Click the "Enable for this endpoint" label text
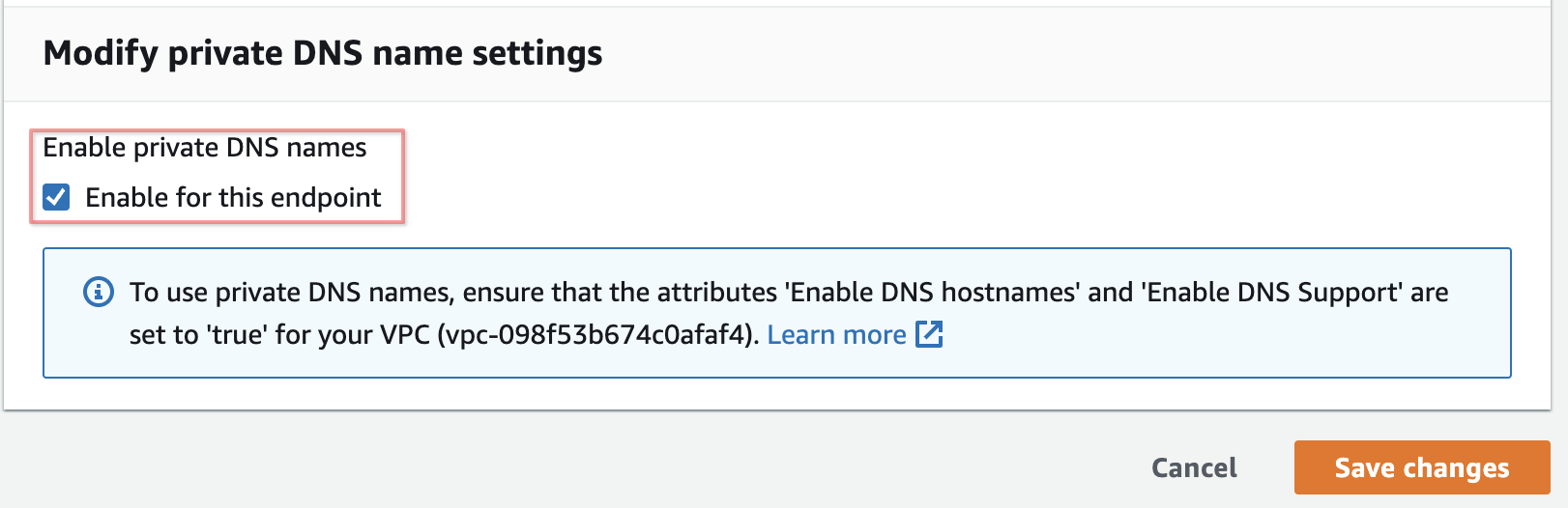Image resolution: width=1568 pixels, height=508 pixels. [x=233, y=198]
